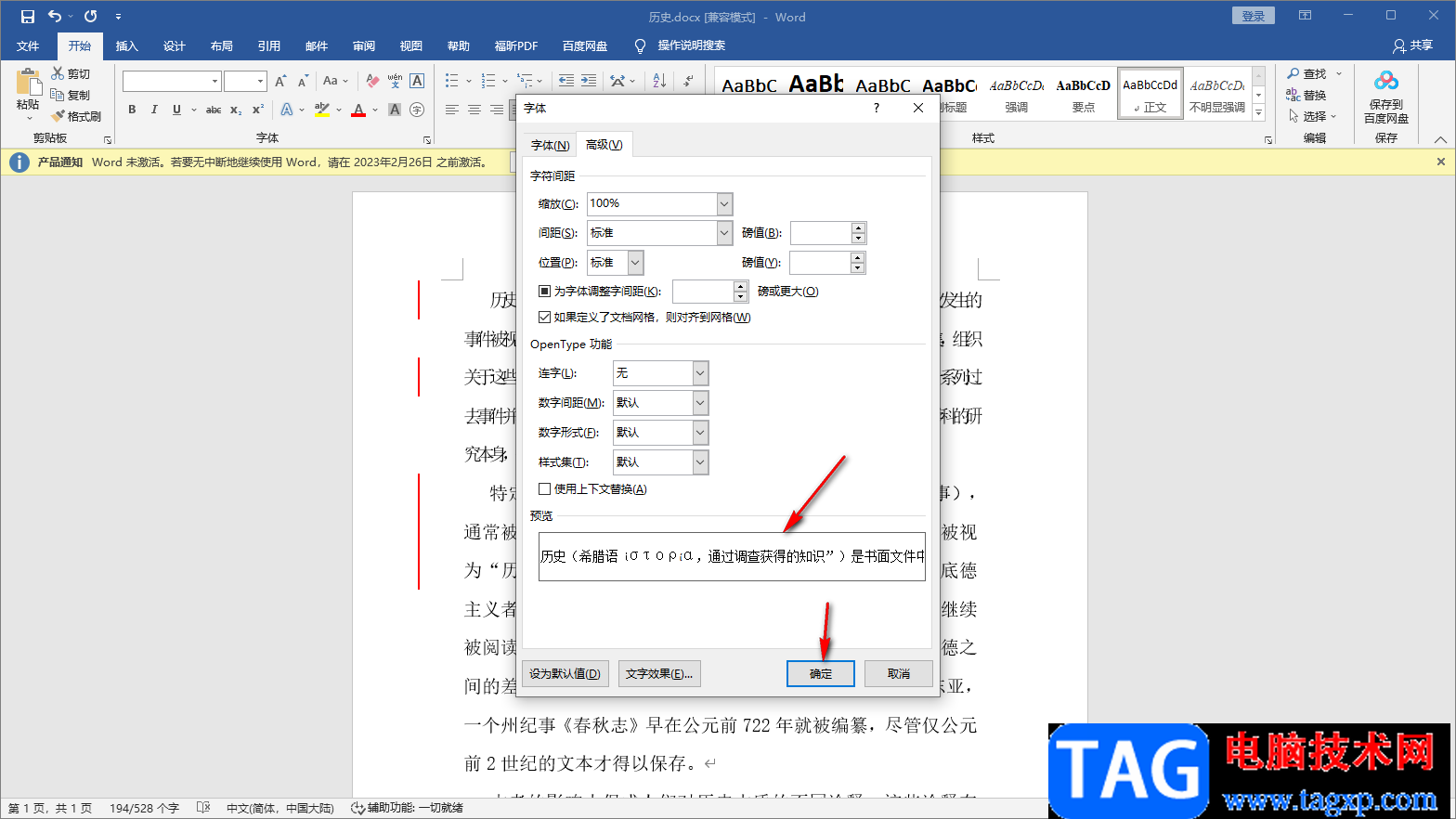Click the Redo icon

(x=90, y=17)
